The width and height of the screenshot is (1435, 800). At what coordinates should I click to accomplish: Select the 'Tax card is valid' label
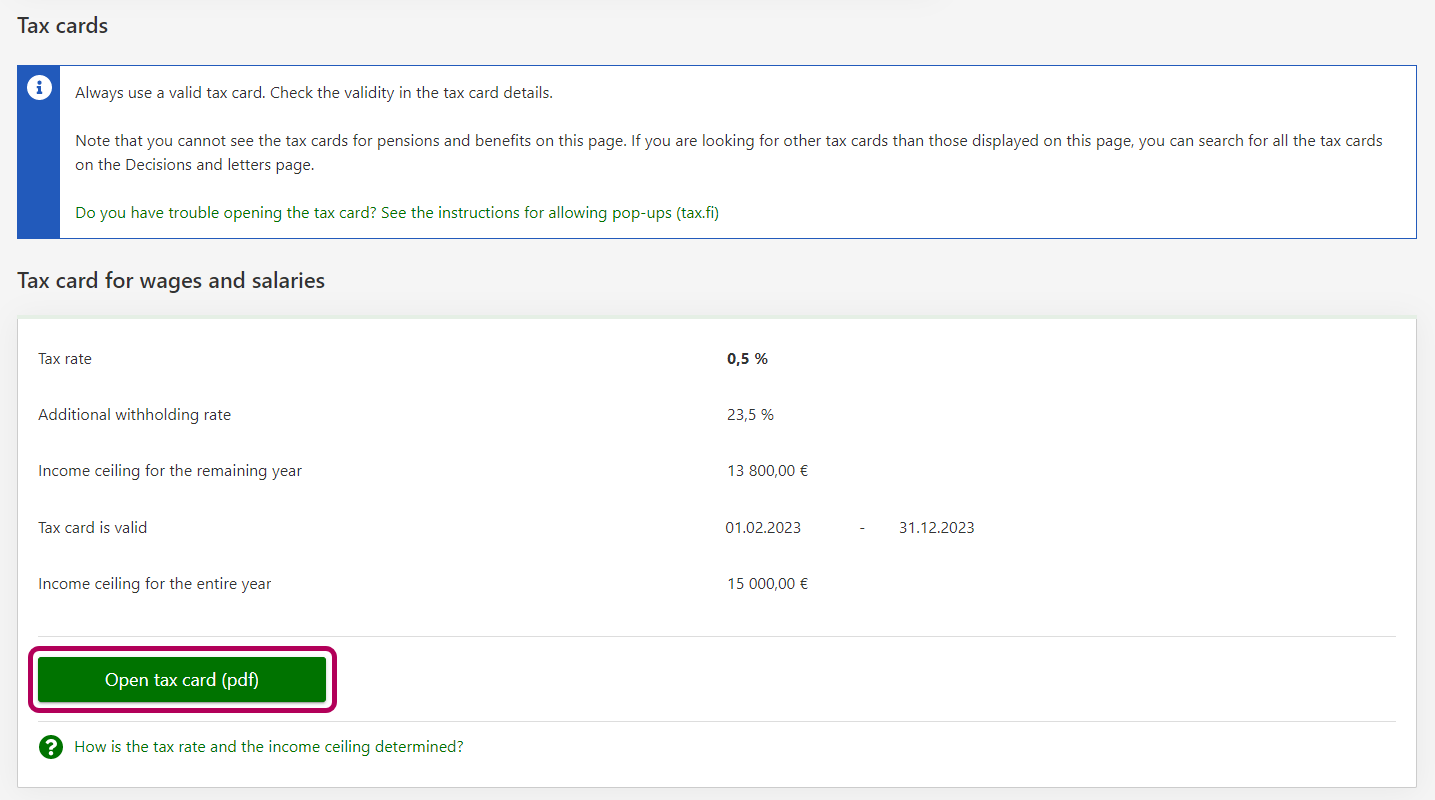pos(92,528)
